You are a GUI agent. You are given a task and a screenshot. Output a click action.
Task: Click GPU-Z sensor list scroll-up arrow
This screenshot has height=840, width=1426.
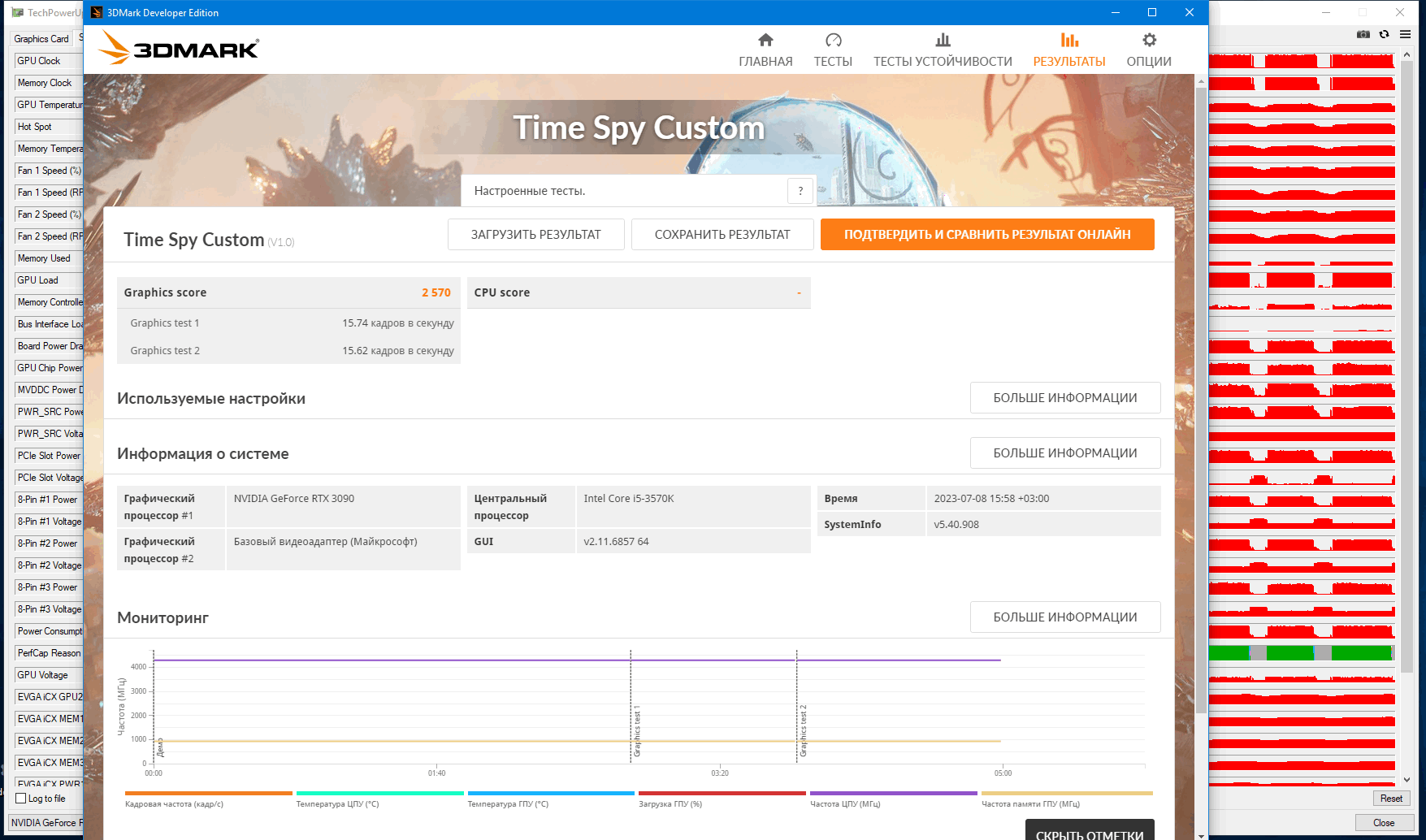pyautogui.click(x=1406, y=55)
